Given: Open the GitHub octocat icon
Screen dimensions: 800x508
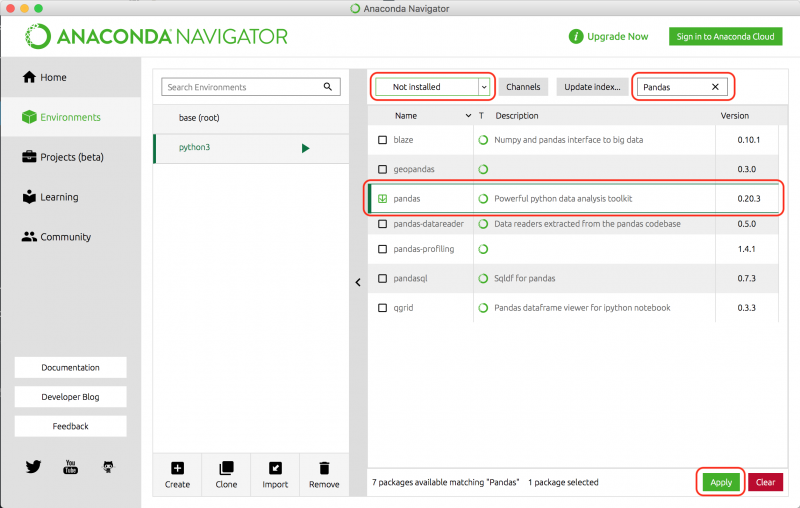Looking at the screenshot, I should pyautogui.click(x=108, y=466).
